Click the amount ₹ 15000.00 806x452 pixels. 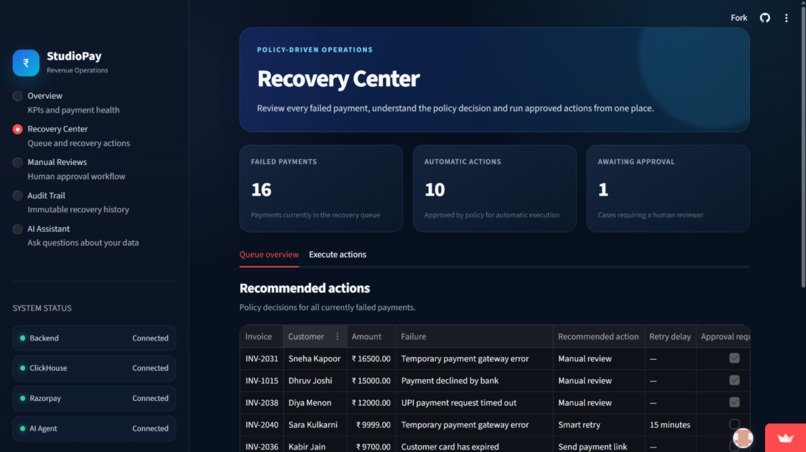click(x=371, y=381)
